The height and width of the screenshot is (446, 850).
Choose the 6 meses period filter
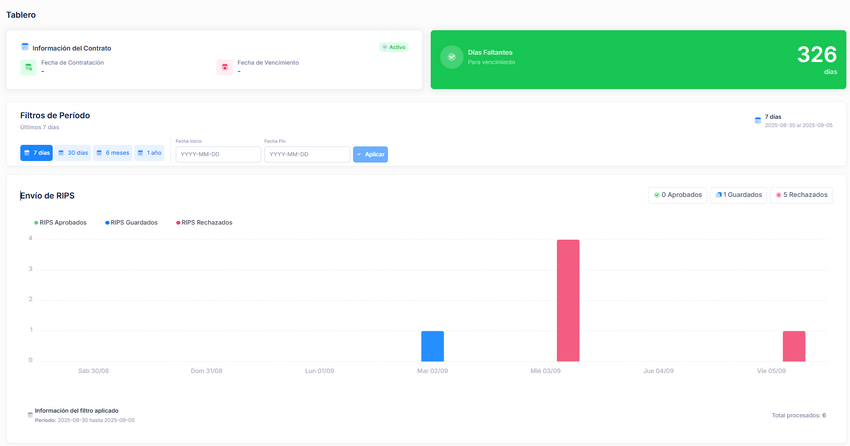pos(113,153)
